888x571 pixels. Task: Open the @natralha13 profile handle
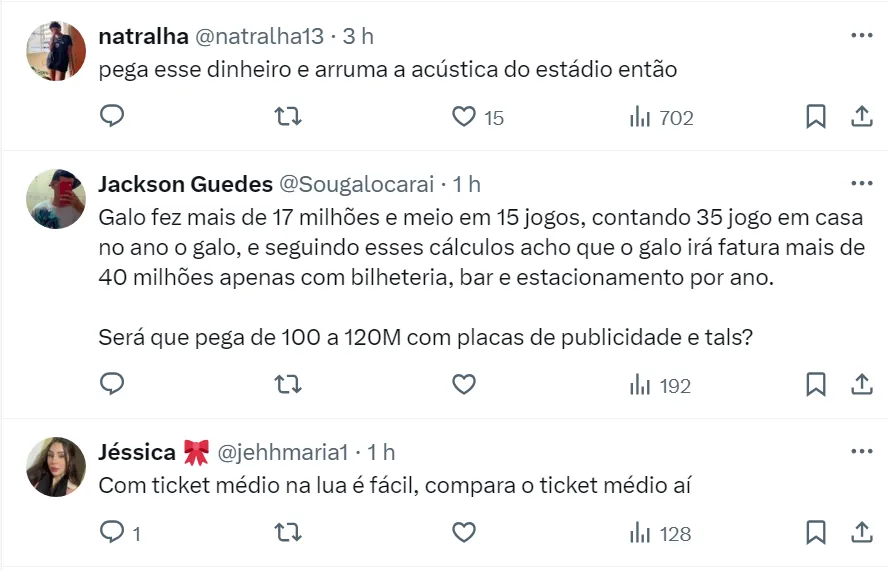coord(258,36)
